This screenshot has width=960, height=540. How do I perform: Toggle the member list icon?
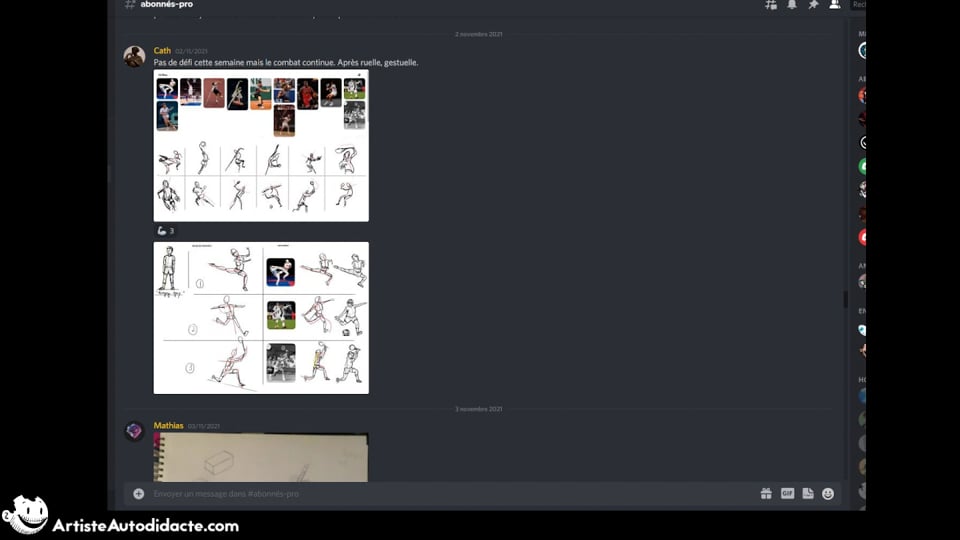[x=834, y=4]
